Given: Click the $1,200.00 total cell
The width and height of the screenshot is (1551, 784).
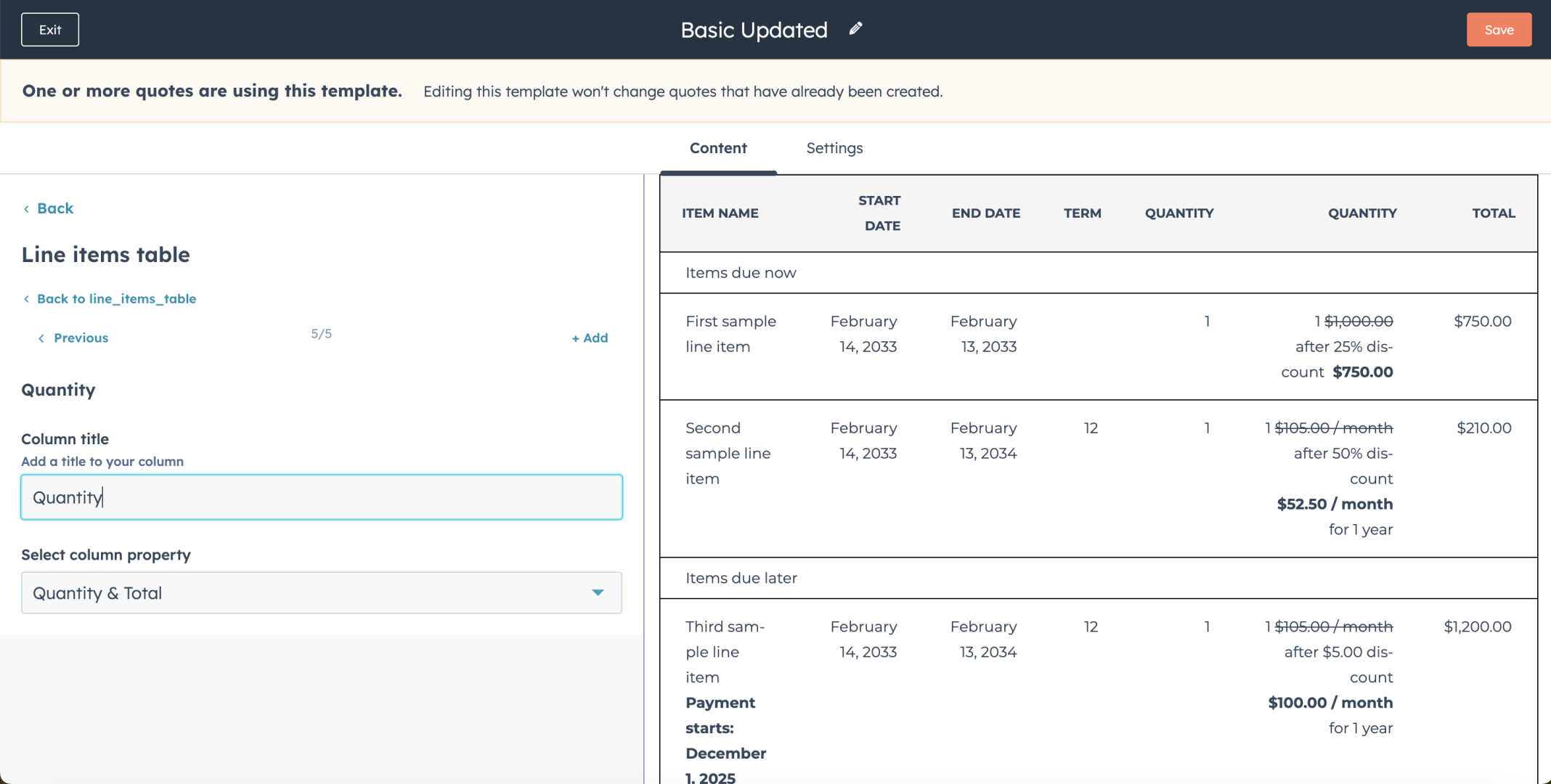Looking at the screenshot, I should pos(1478,626).
